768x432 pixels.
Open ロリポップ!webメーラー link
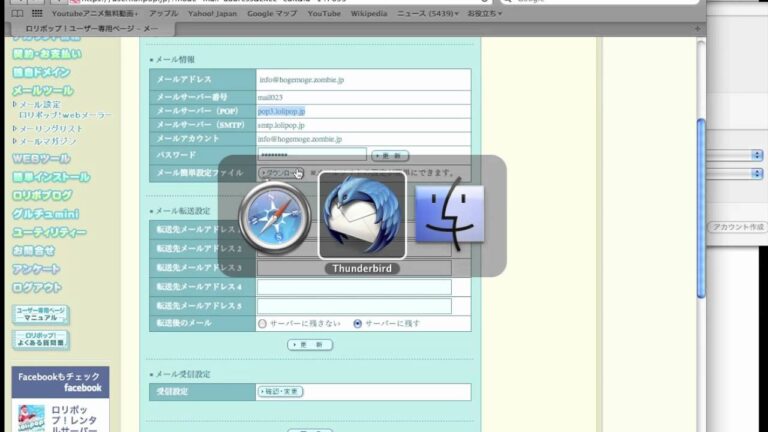click(66, 115)
